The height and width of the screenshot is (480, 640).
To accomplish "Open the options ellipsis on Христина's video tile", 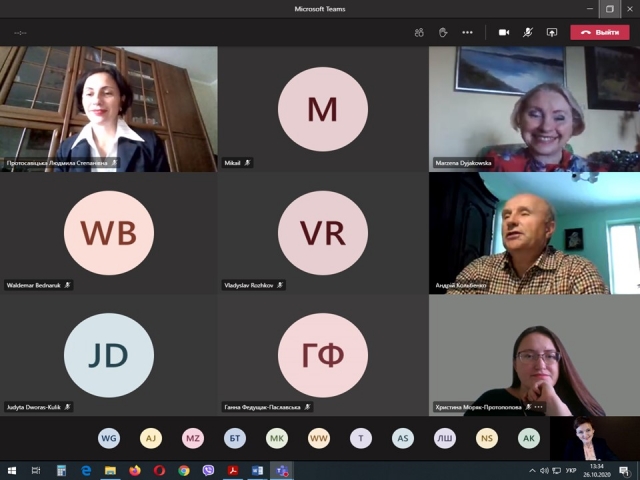I will click(539, 407).
